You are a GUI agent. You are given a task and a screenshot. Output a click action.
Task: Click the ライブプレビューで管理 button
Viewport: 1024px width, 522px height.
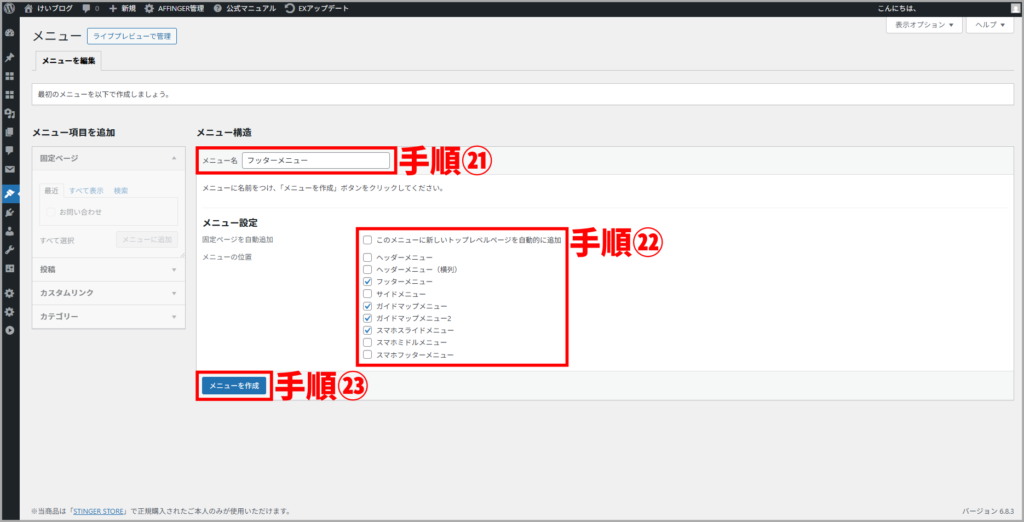132,36
